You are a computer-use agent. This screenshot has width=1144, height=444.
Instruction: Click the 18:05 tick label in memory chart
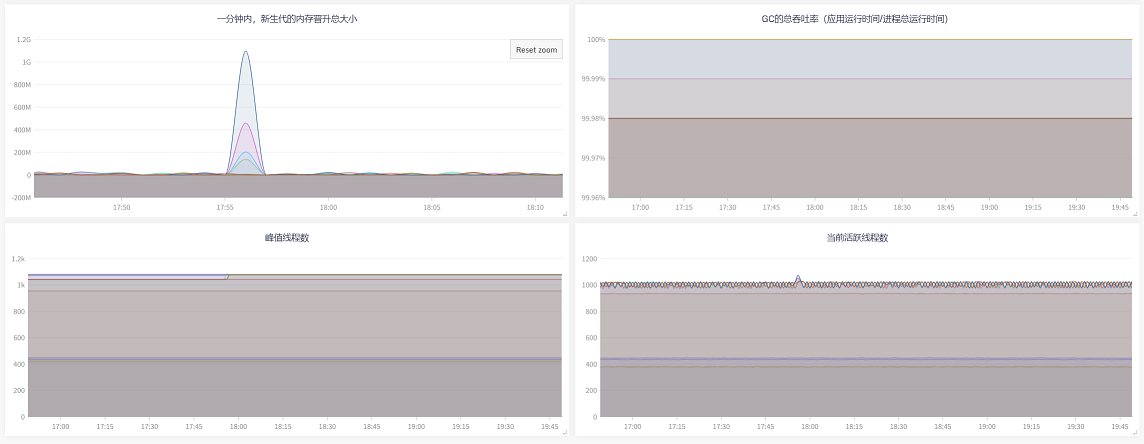point(432,207)
